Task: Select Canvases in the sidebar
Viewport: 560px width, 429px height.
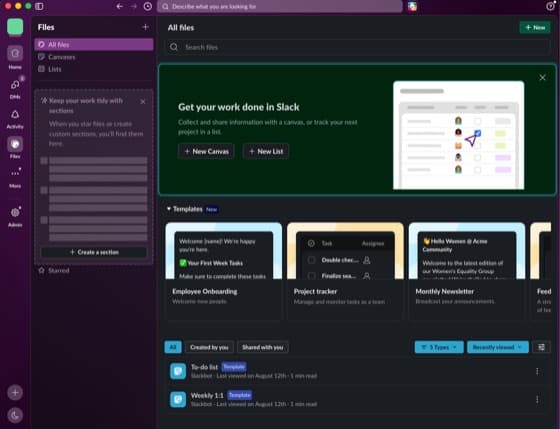Action: (x=94, y=57)
